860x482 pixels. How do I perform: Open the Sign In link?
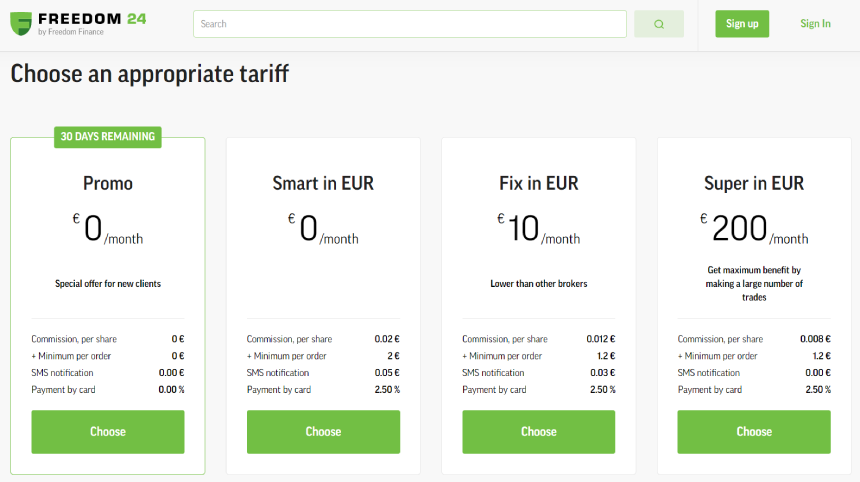(815, 24)
